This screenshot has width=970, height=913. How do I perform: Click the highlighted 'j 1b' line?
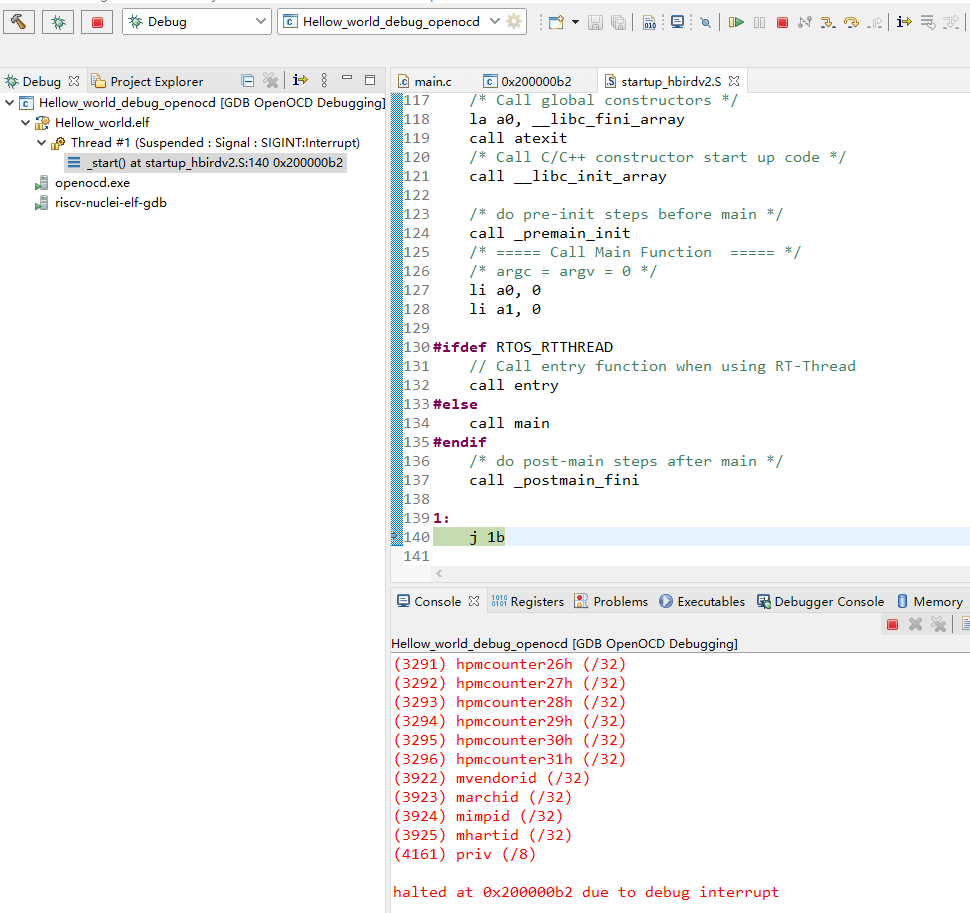487,537
